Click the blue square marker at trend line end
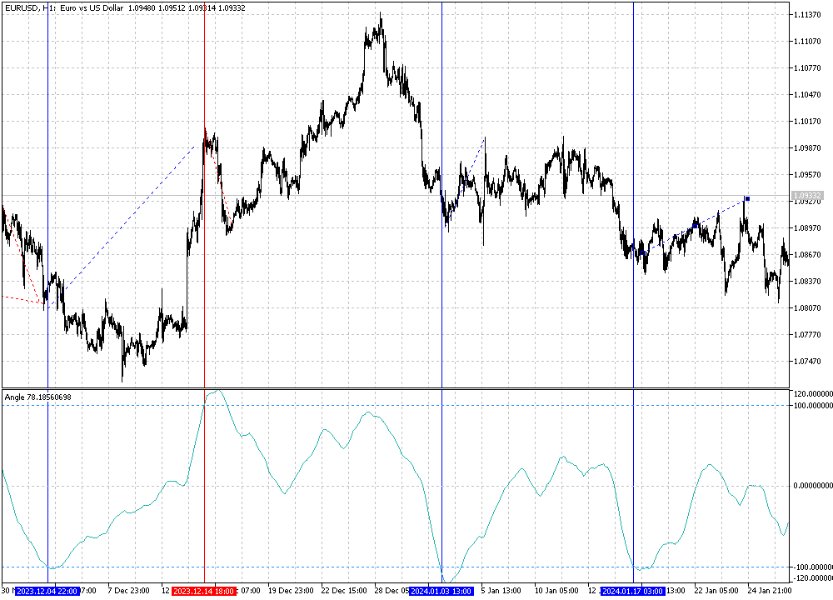The width and height of the screenshot is (833, 600). [x=747, y=199]
